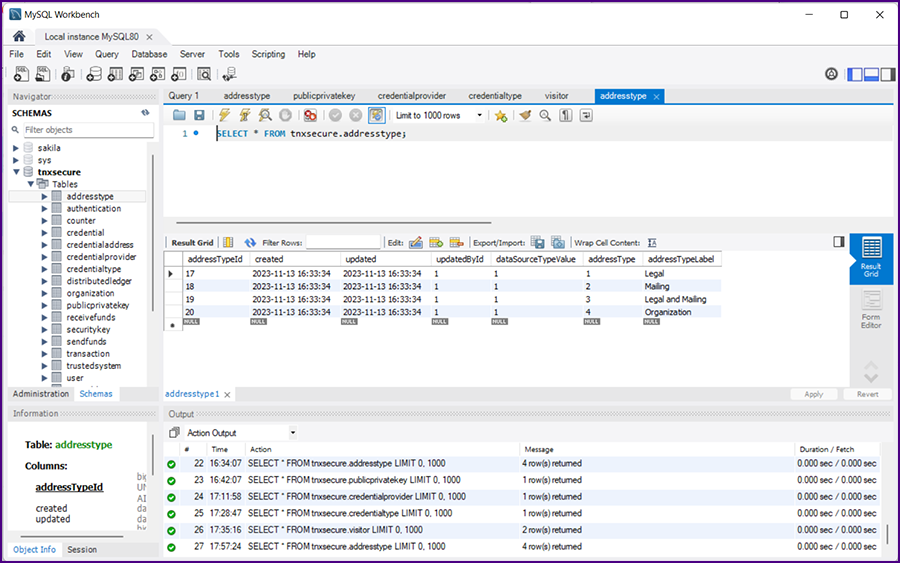Create a new view icon
This screenshot has width=900, height=563.
click(136, 74)
